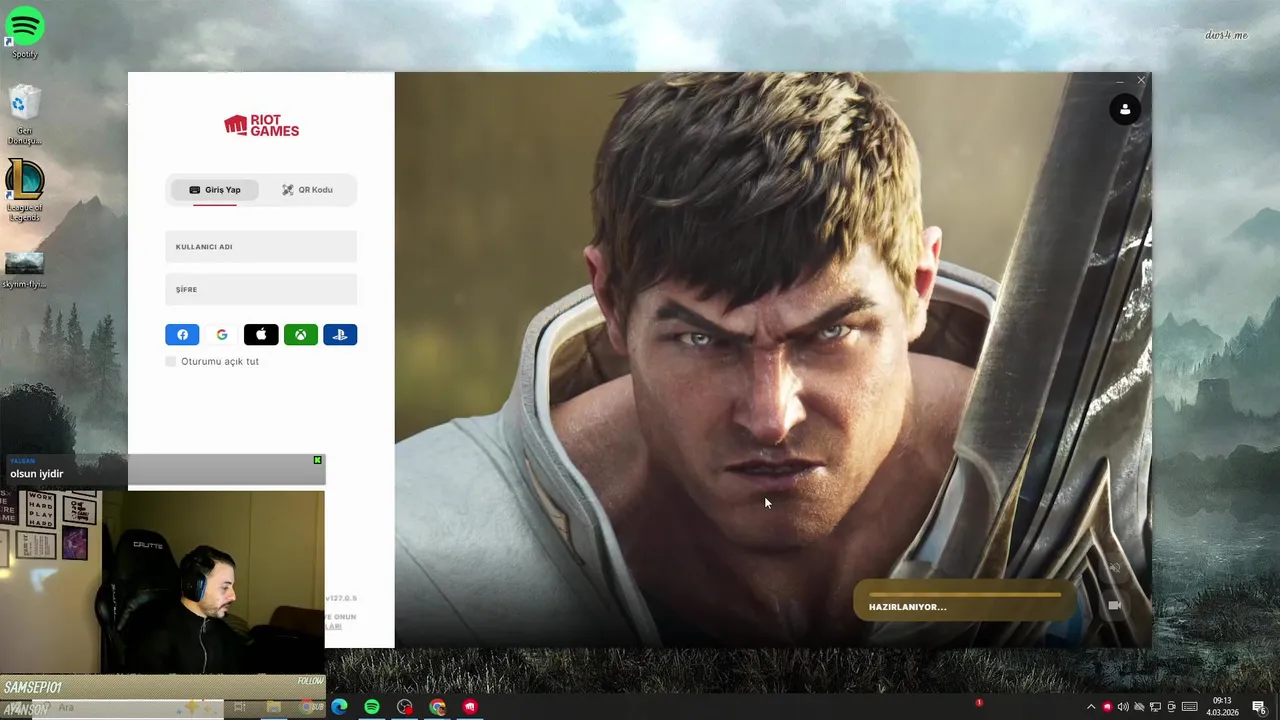Sign in with Facebook icon
Viewport: 1280px width, 720px height.
coord(182,335)
